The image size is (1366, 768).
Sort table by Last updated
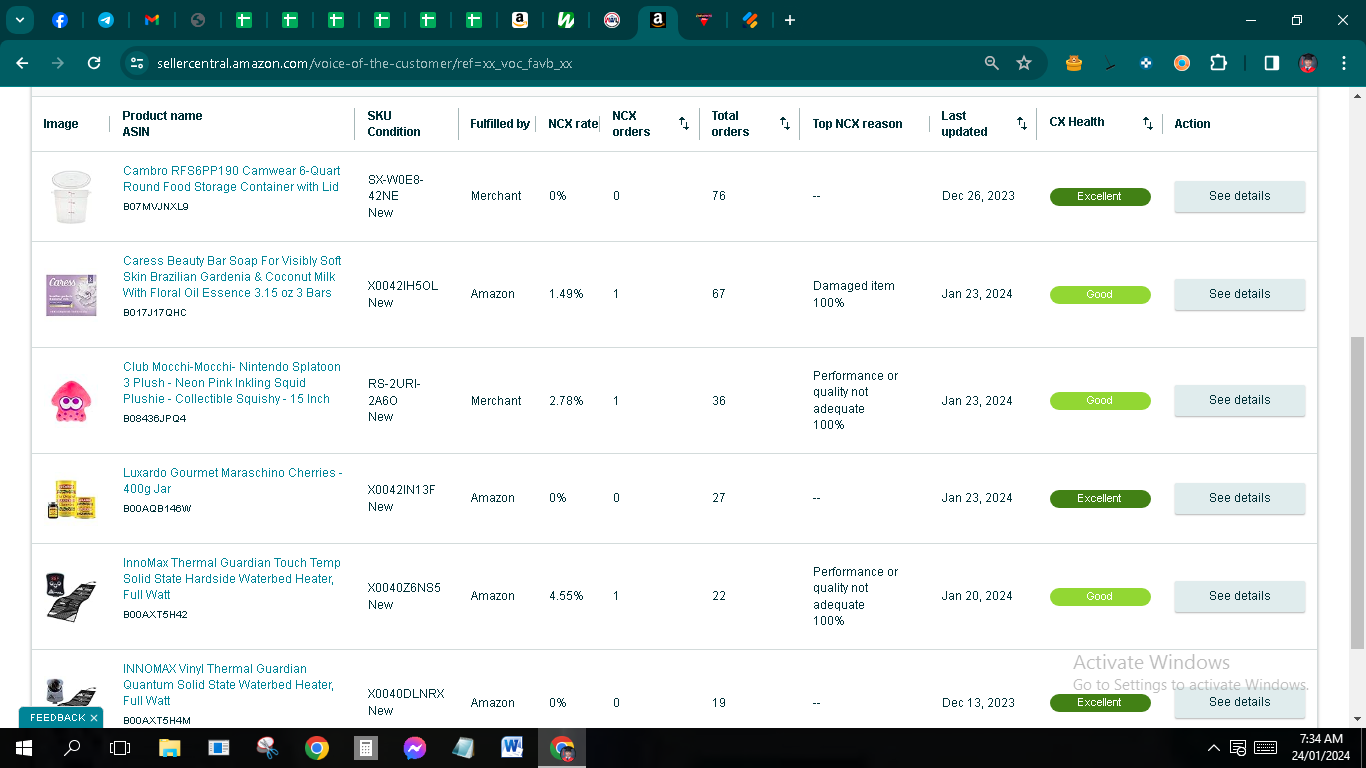click(x=1022, y=124)
